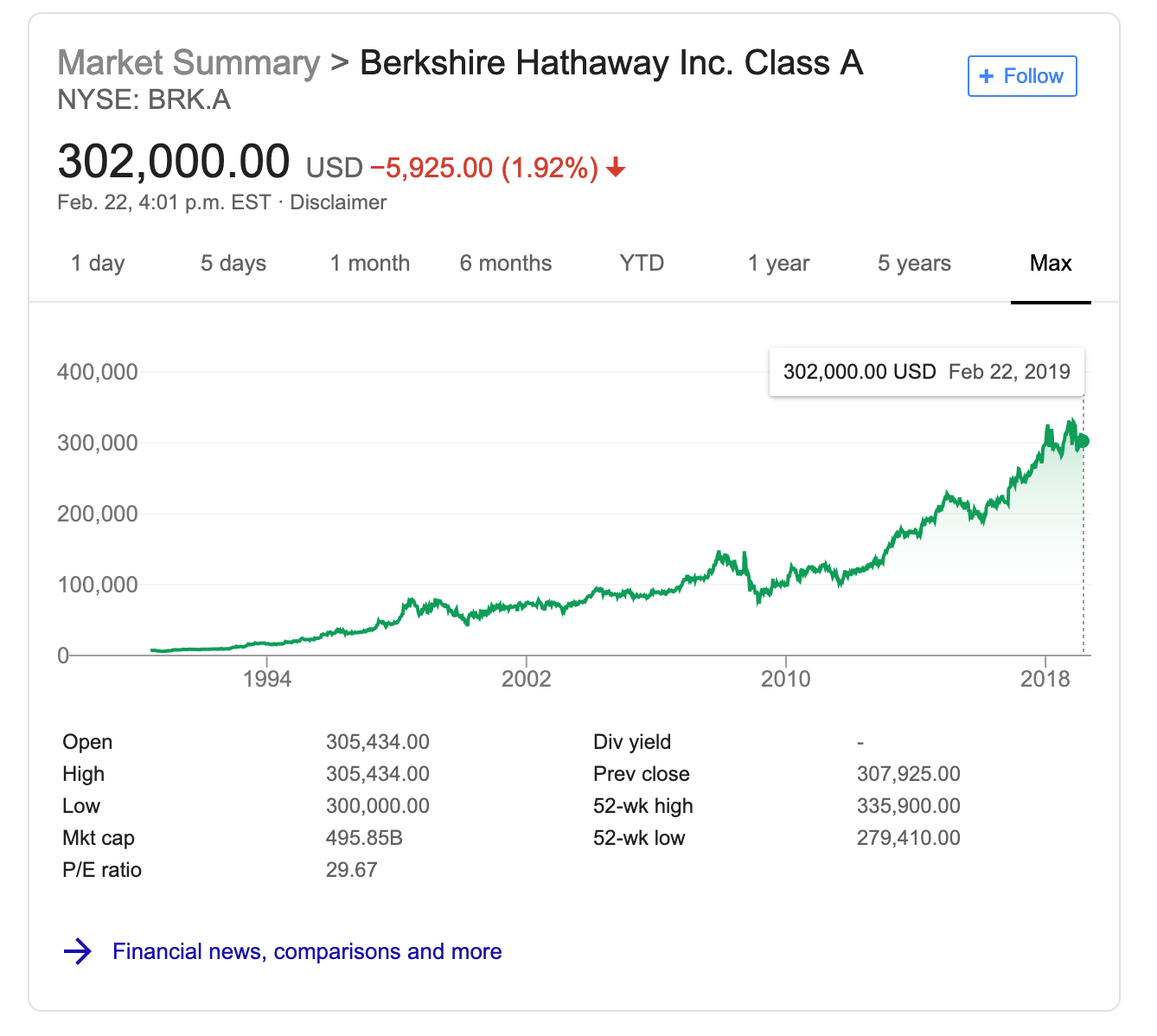Select the 1 day tab
This screenshot has width=1157, height=1036.
click(98, 263)
